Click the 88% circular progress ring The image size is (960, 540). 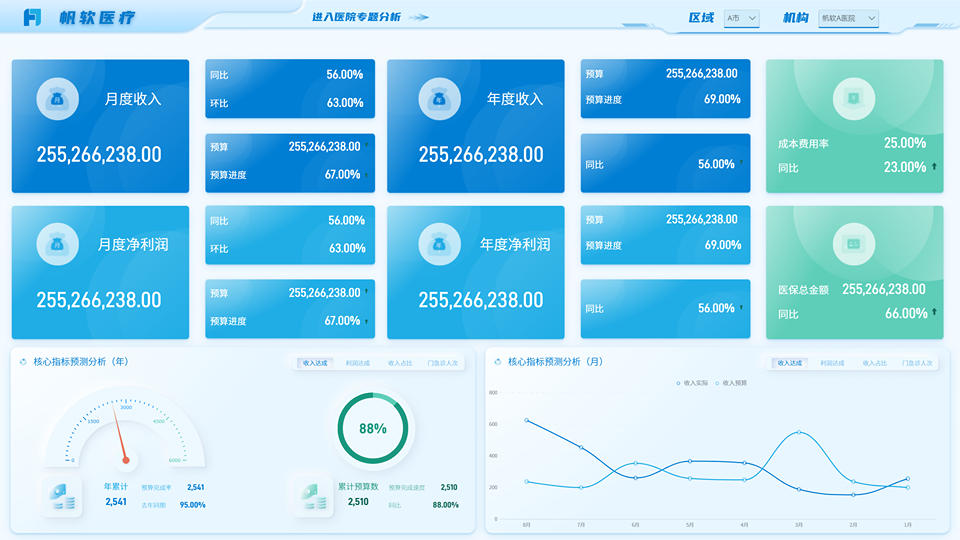[373, 428]
